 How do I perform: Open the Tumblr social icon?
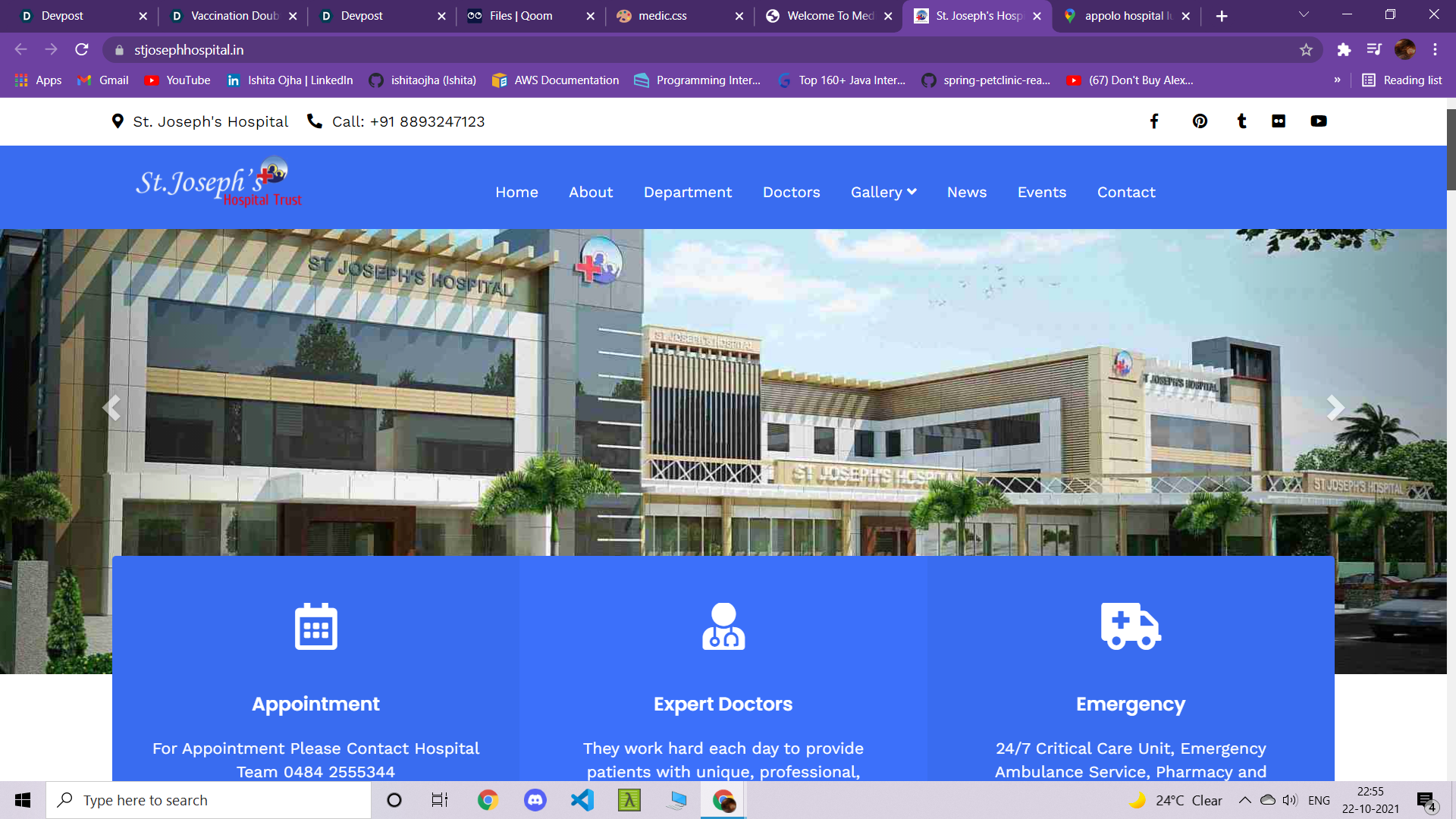1241,121
